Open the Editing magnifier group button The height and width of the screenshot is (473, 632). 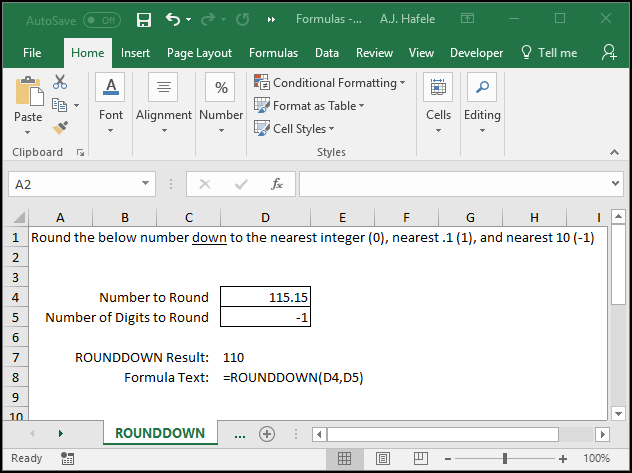[x=482, y=104]
